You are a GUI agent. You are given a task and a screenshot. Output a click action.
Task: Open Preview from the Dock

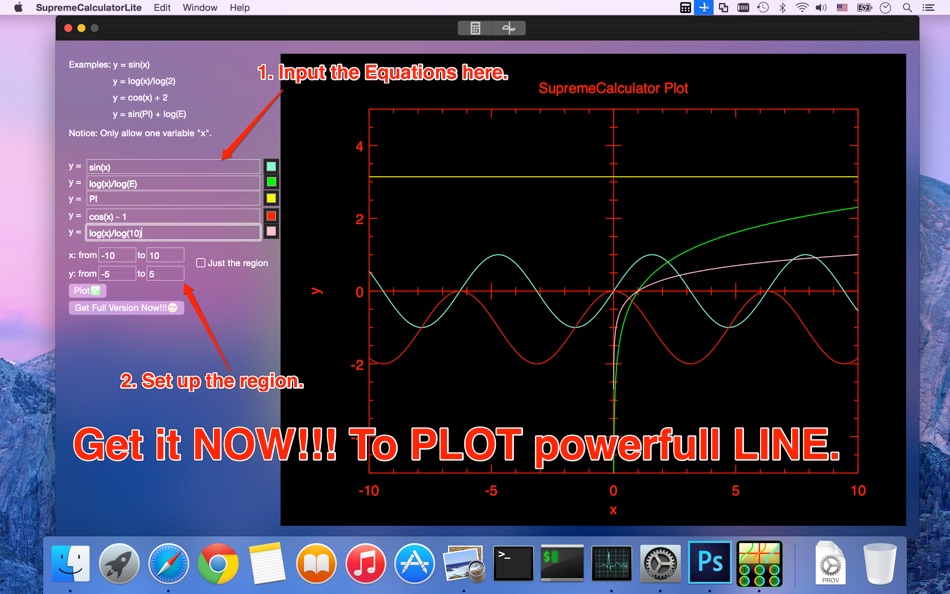coord(463,564)
